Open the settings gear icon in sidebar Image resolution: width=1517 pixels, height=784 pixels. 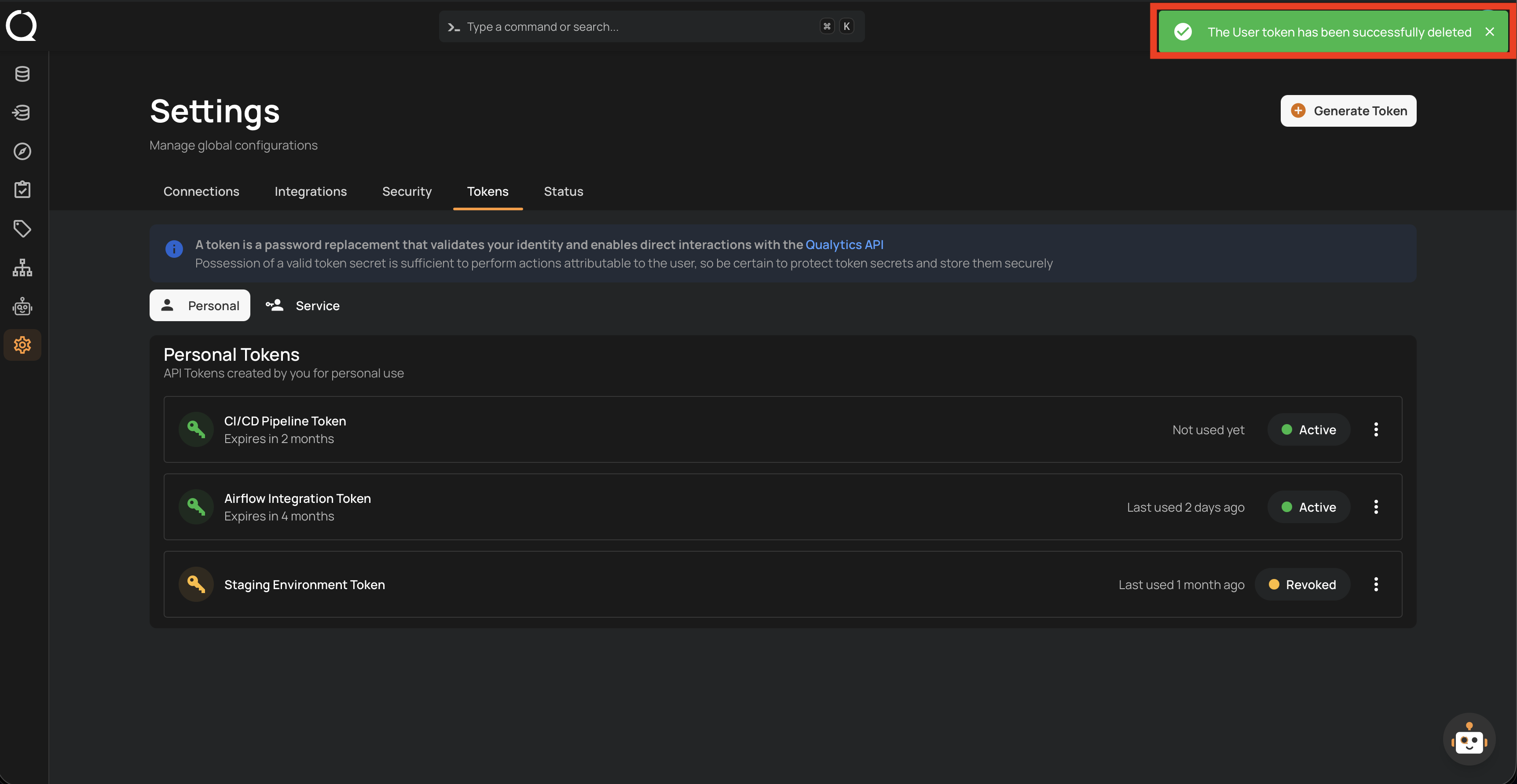[22, 344]
